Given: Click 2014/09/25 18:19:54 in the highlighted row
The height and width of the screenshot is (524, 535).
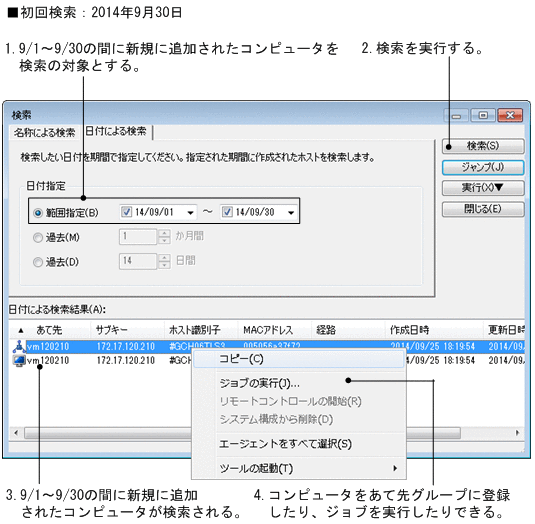Looking at the screenshot, I should (433, 346).
